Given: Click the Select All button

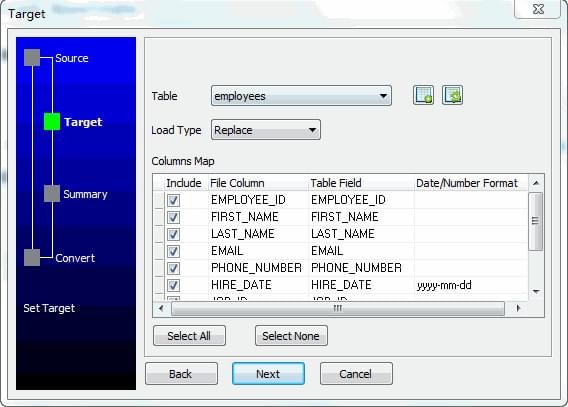Looking at the screenshot, I should pyautogui.click(x=189, y=336).
